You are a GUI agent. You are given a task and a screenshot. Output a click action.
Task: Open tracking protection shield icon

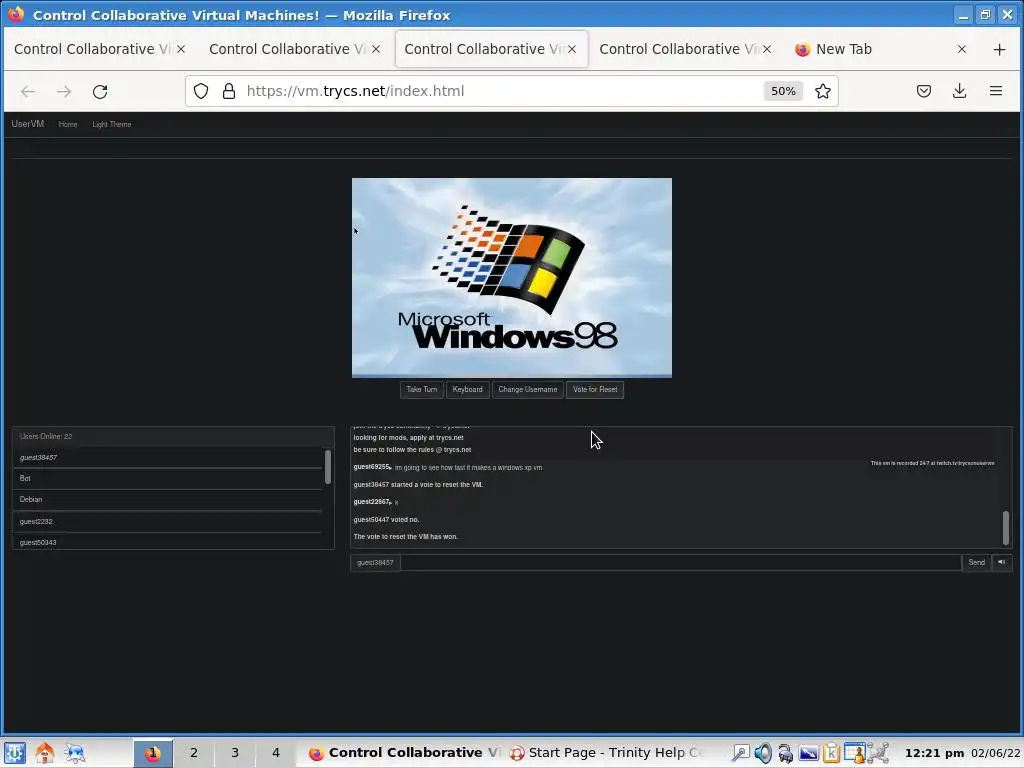201,91
